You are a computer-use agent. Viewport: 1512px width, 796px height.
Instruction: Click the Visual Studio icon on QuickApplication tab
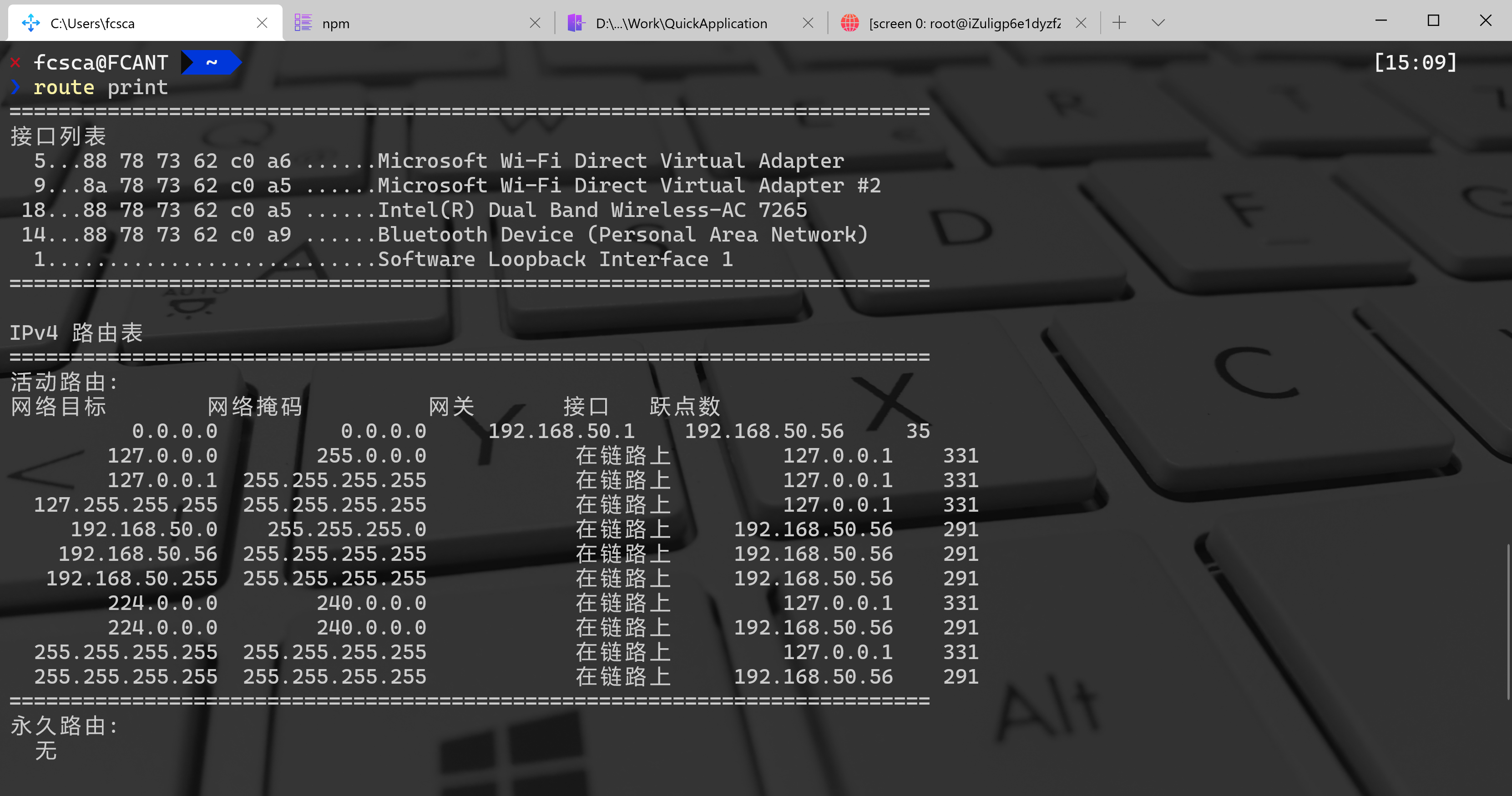coord(576,23)
